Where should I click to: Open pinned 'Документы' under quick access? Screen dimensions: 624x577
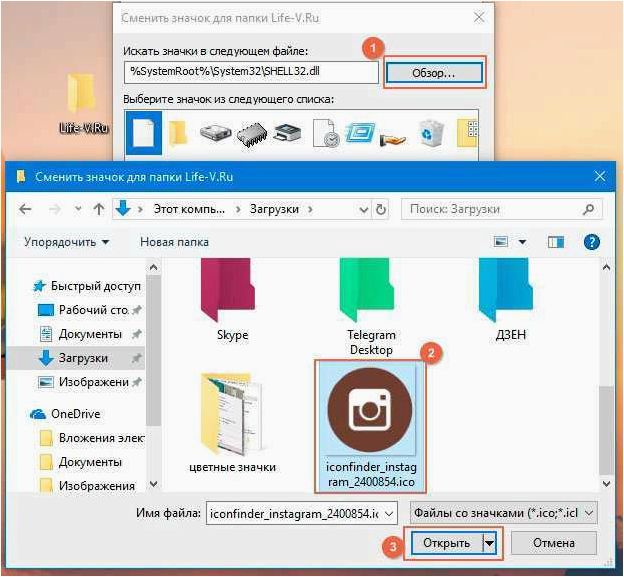click(x=90, y=334)
